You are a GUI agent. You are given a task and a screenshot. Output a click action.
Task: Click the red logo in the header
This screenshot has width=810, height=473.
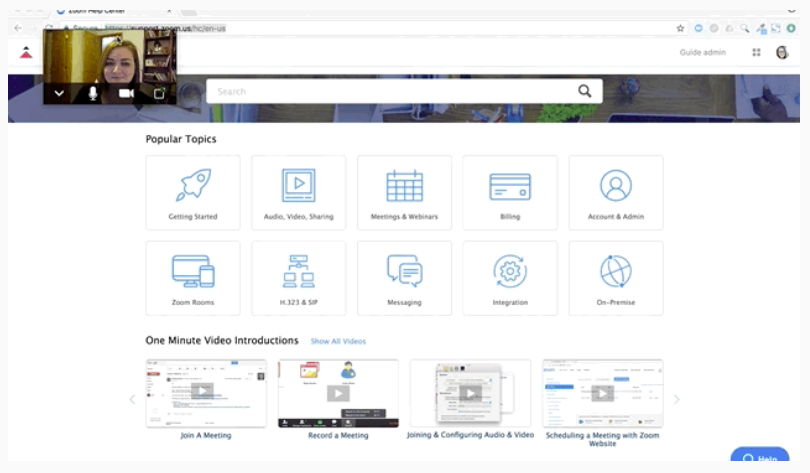coord(26,52)
